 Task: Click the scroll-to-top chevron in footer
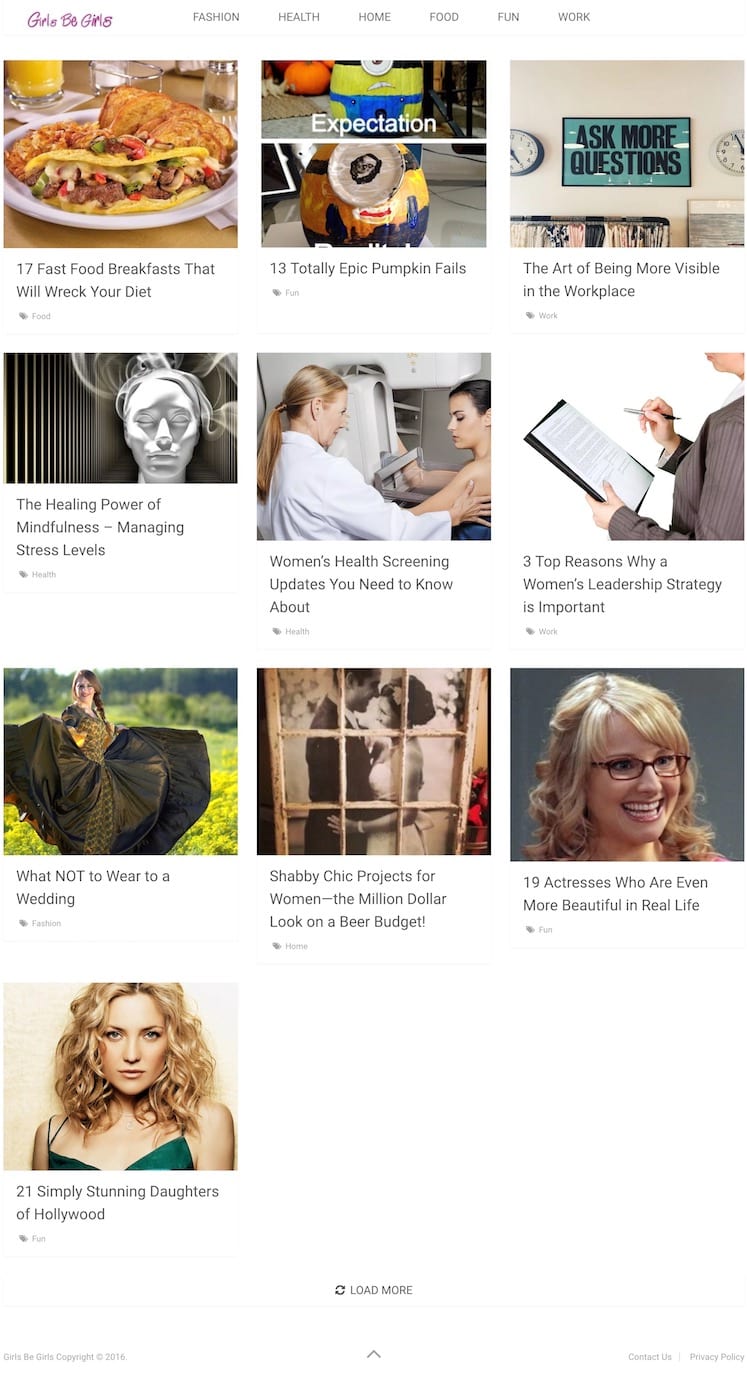click(x=373, y=1354)
